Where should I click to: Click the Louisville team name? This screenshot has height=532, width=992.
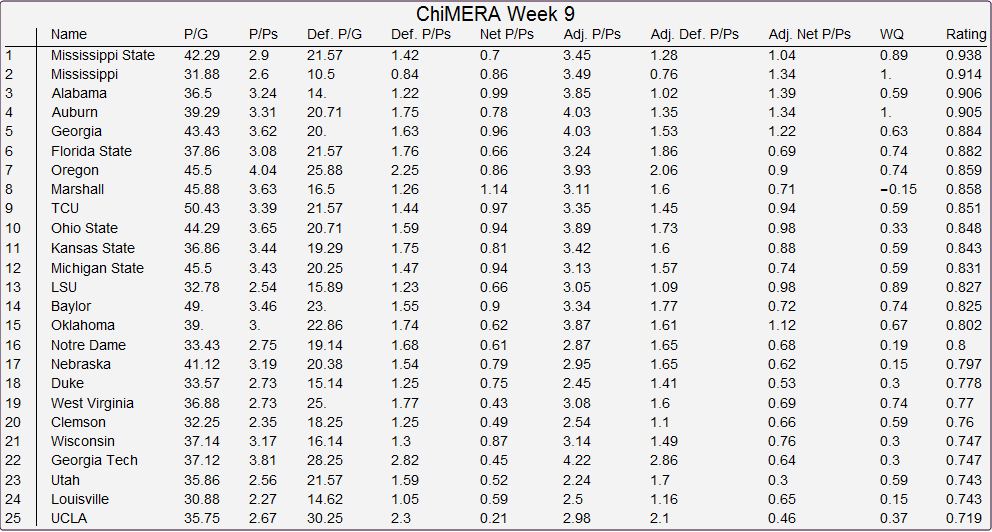click(80, 499)
